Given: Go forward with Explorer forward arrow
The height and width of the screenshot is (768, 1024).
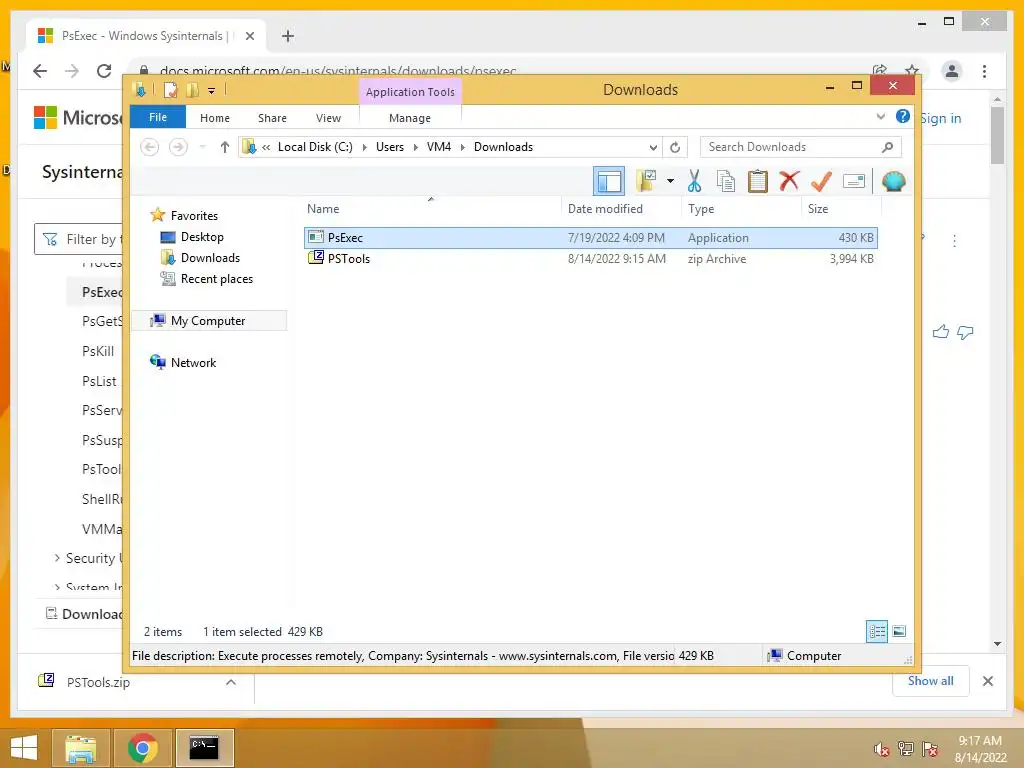Looking at the screenshot, I should pyautogui.click(x=178, y=147).
